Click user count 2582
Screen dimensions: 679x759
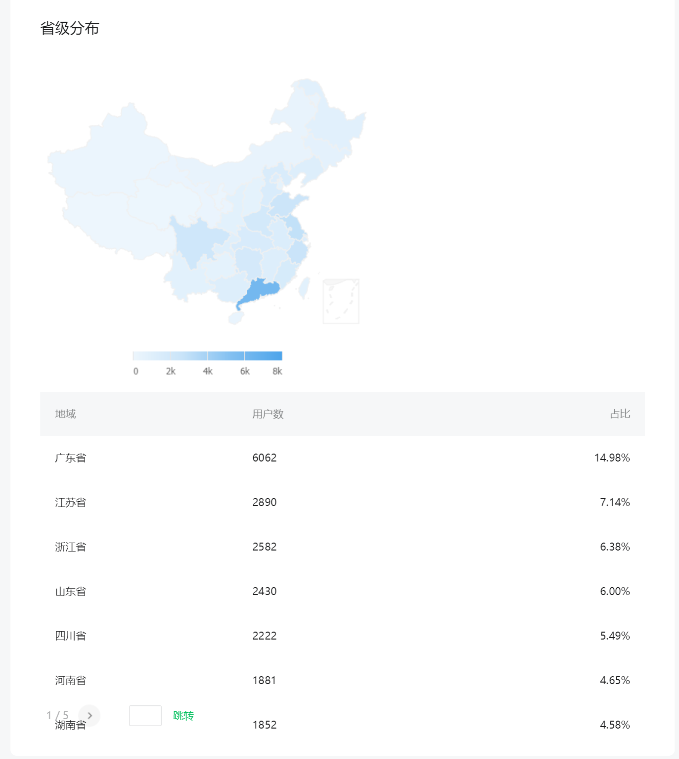[264, 547]
